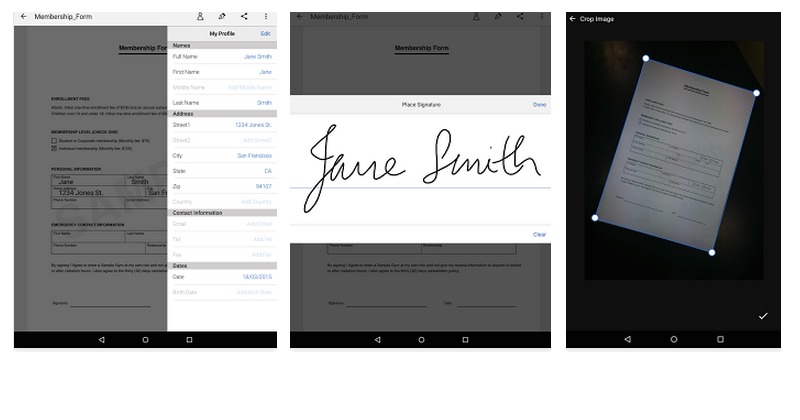The height and width of the screenshot is (420, 800).
Task: Tap the handwritten Jane Smith signature pad
Action: 420,169
